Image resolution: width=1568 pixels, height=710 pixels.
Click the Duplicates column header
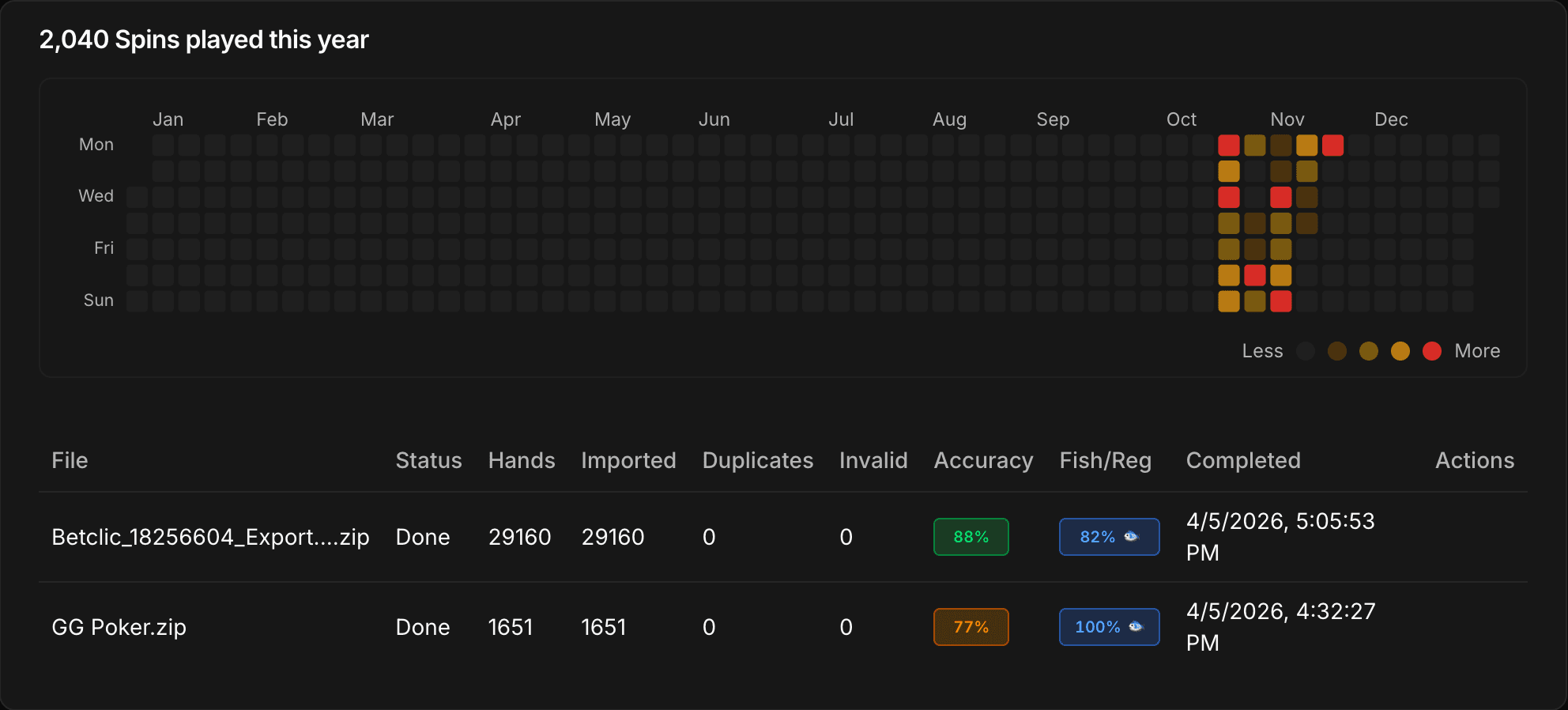[x=757, y=461]
